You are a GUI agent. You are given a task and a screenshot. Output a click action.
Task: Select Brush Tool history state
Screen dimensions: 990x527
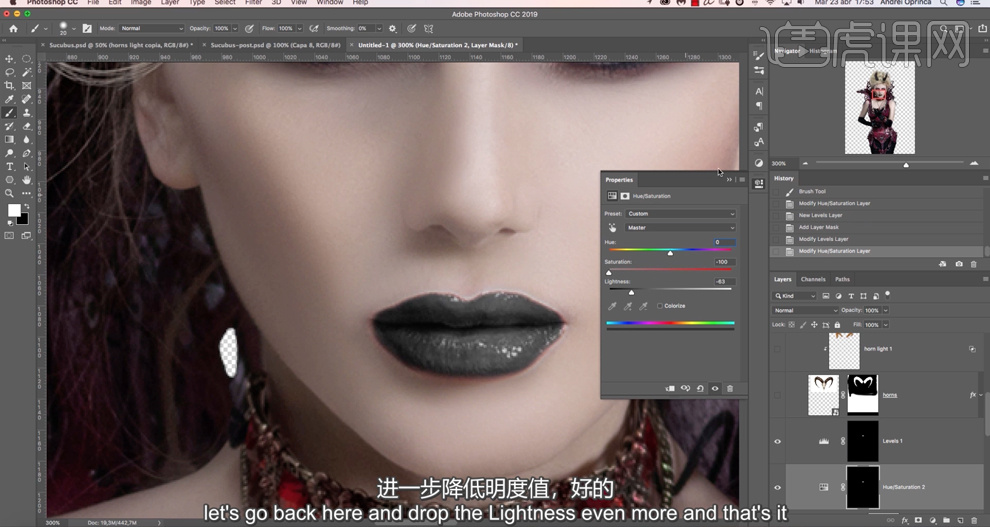(x=812, y=191)
